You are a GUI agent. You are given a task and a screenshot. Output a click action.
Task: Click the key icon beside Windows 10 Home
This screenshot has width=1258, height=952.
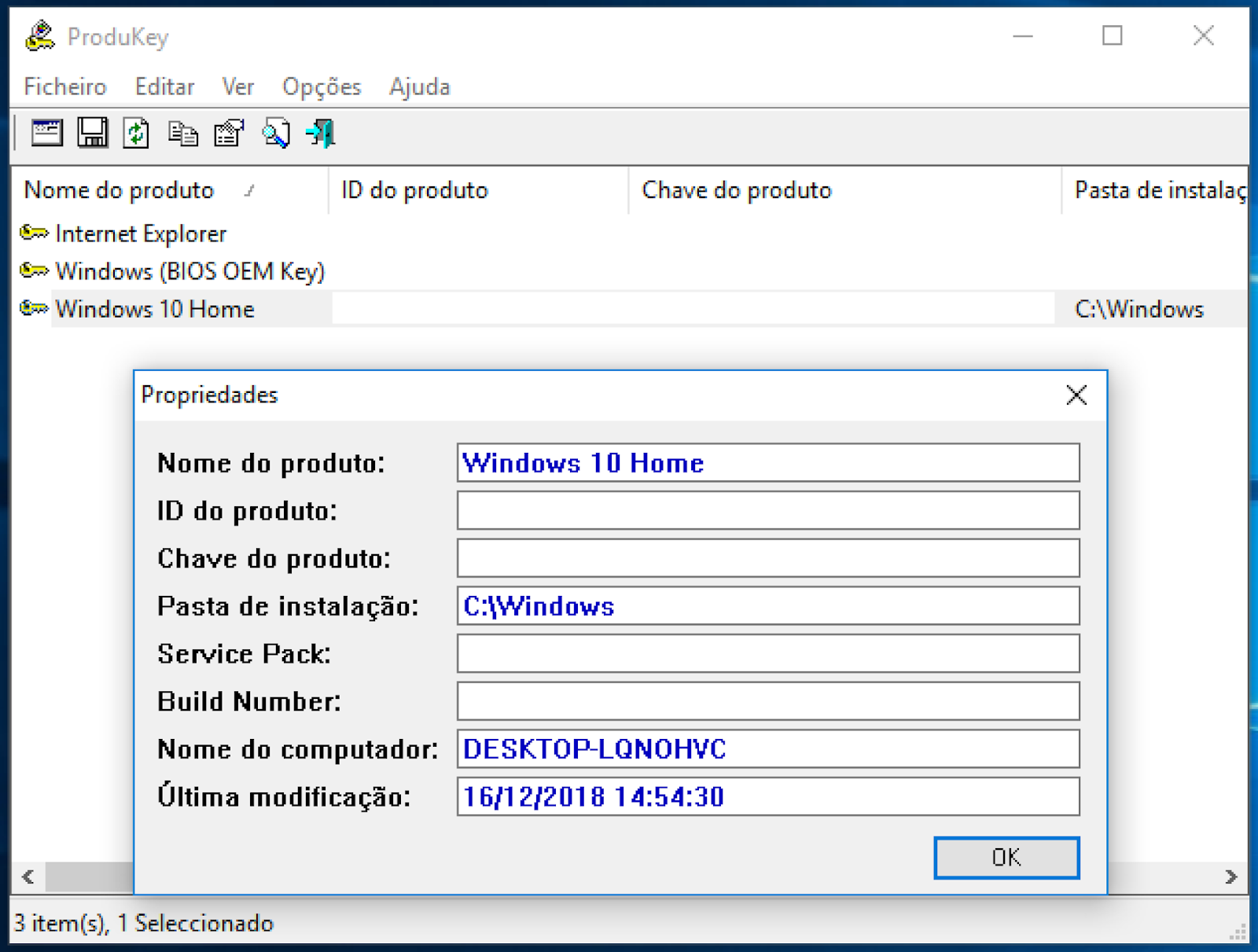click(33, 308)
